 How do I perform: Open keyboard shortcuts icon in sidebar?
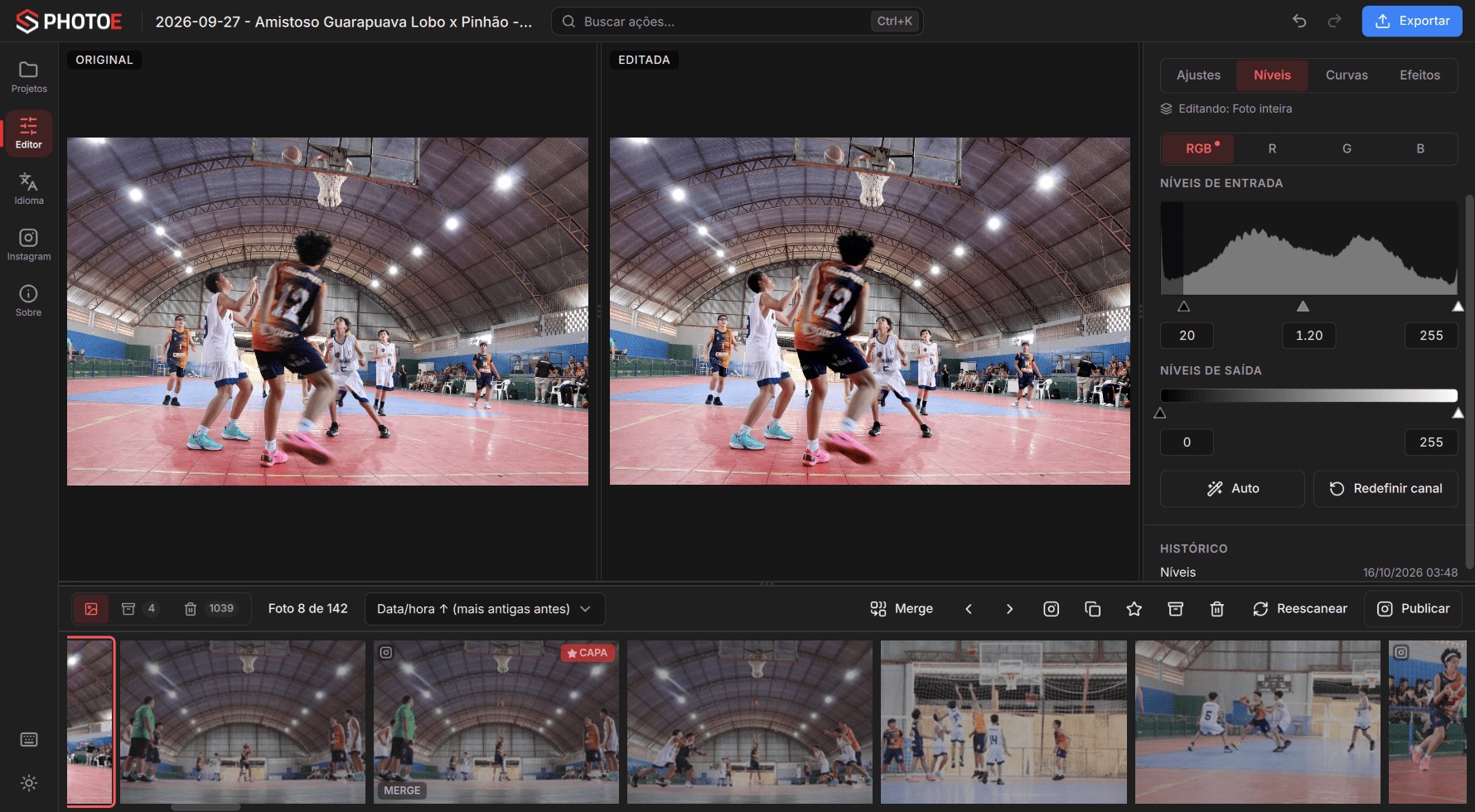tap(29, 740)
